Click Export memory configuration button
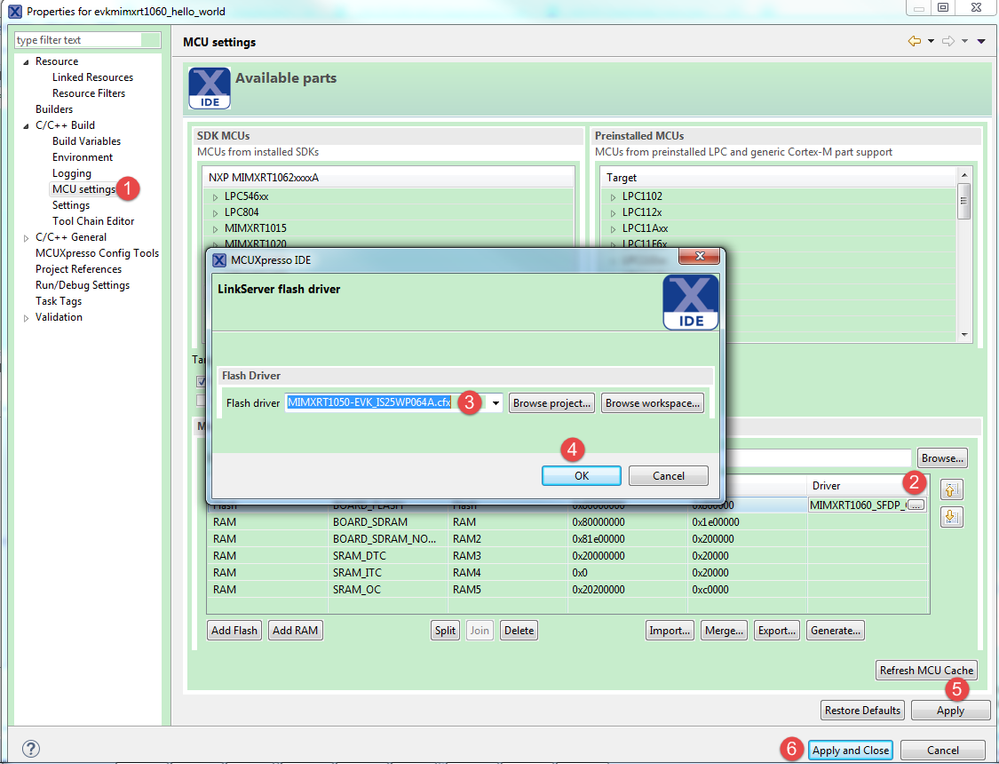The height and width of the screenshot is (764, 999). click(777, 630)
